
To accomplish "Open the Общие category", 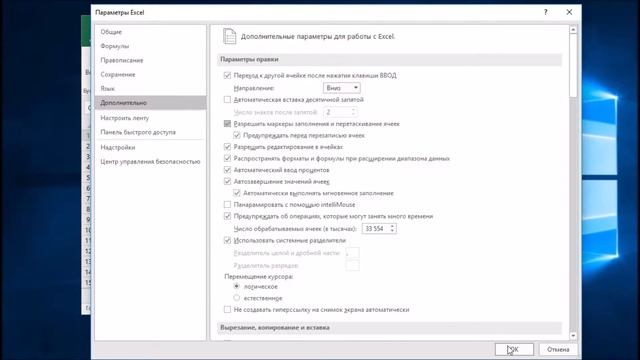I will pyautogui.click(x=111, y=32).
